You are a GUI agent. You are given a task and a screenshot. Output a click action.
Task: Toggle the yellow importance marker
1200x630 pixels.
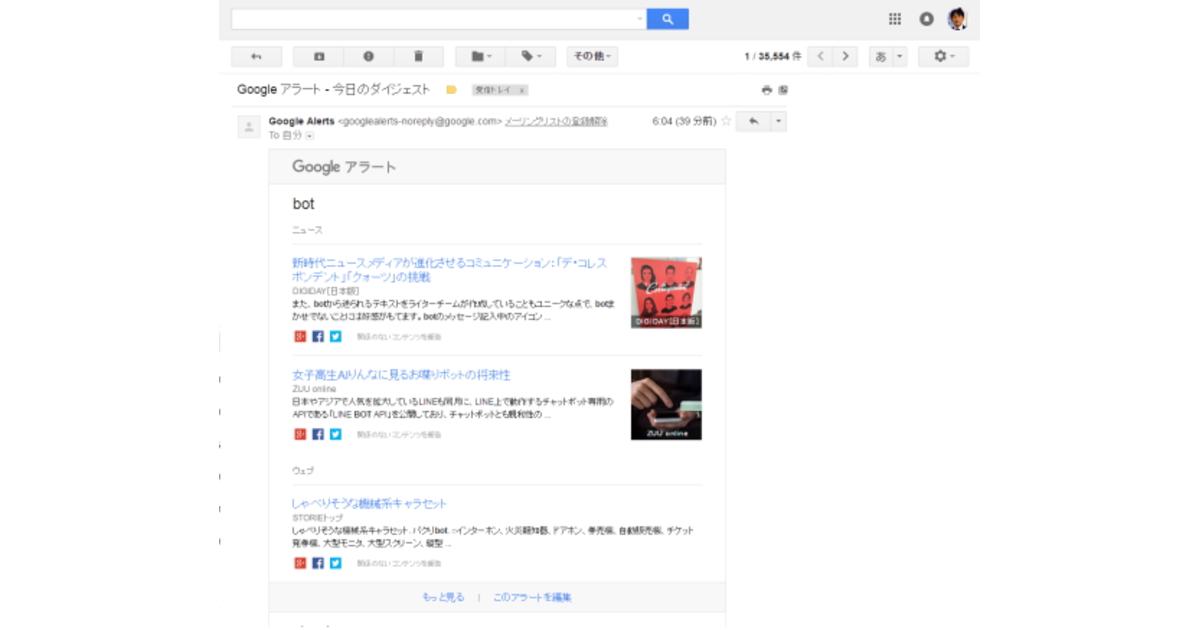tap(451, 90)
